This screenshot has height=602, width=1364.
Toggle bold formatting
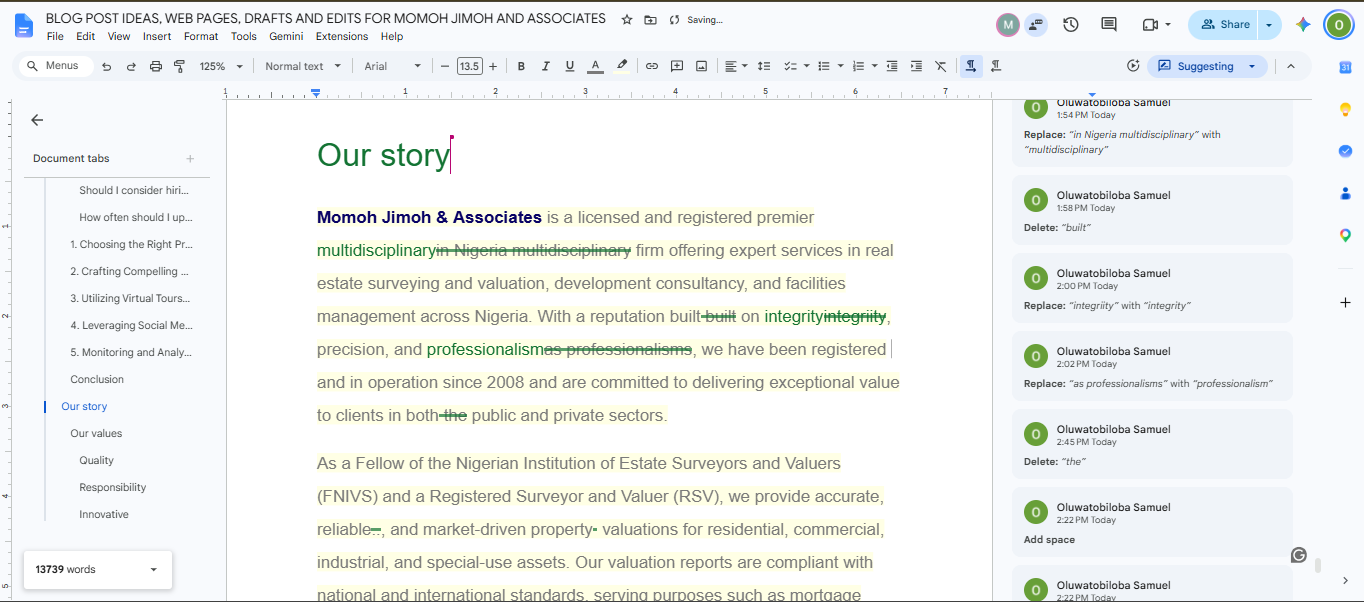(521, 66)
